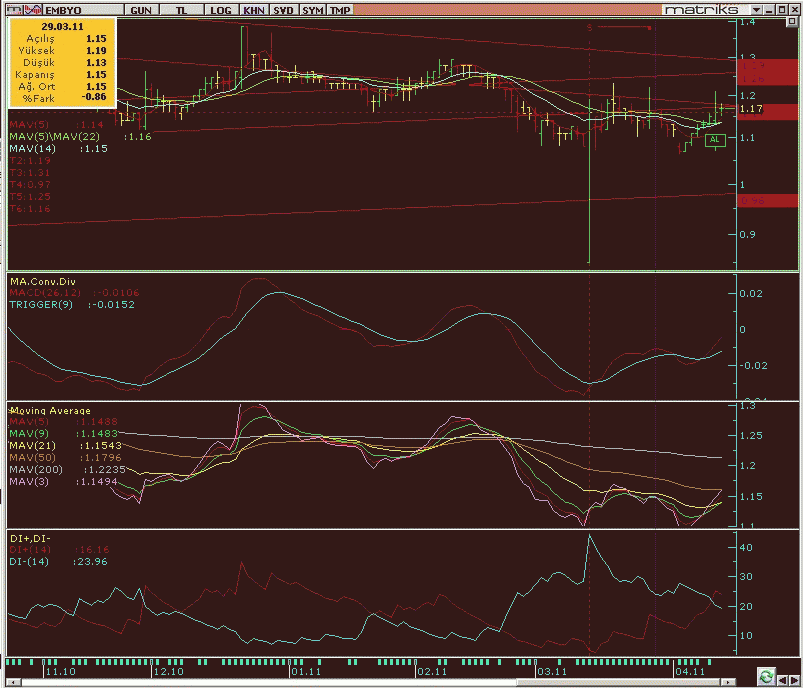Toggle the KHN toolbar button

tap(254, 10)
